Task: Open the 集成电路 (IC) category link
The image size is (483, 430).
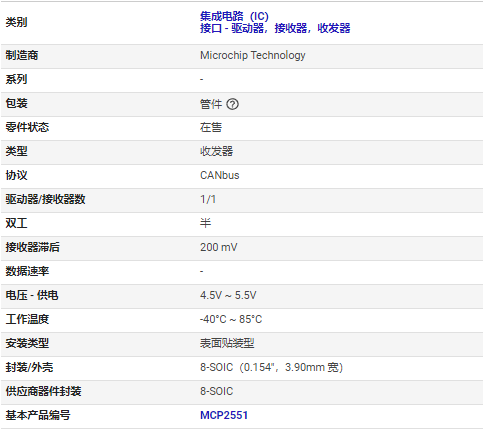Action: point(234,16)
